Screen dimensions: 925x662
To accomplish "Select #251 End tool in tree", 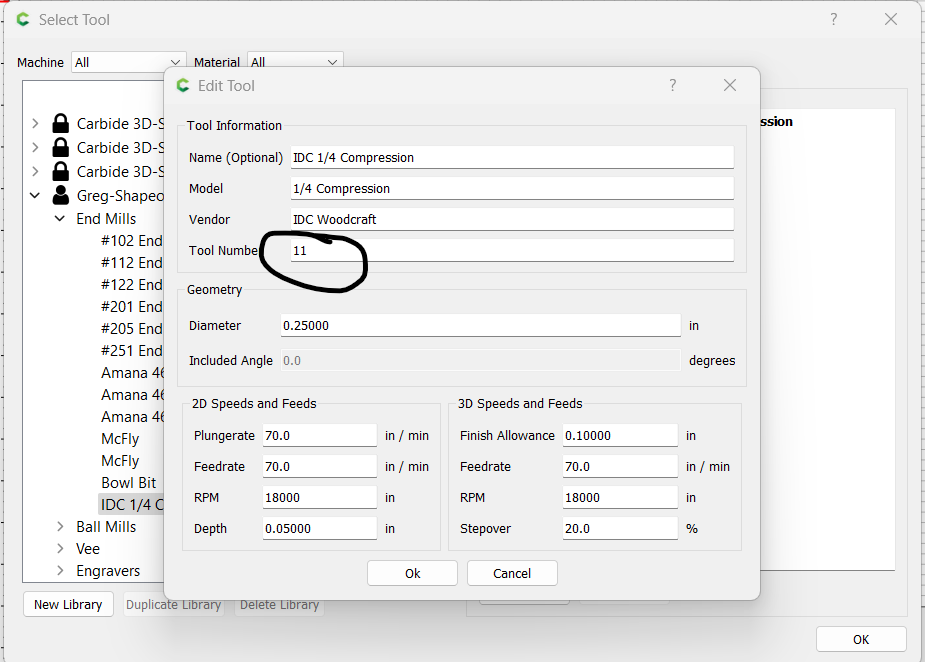I will point(132,350).
